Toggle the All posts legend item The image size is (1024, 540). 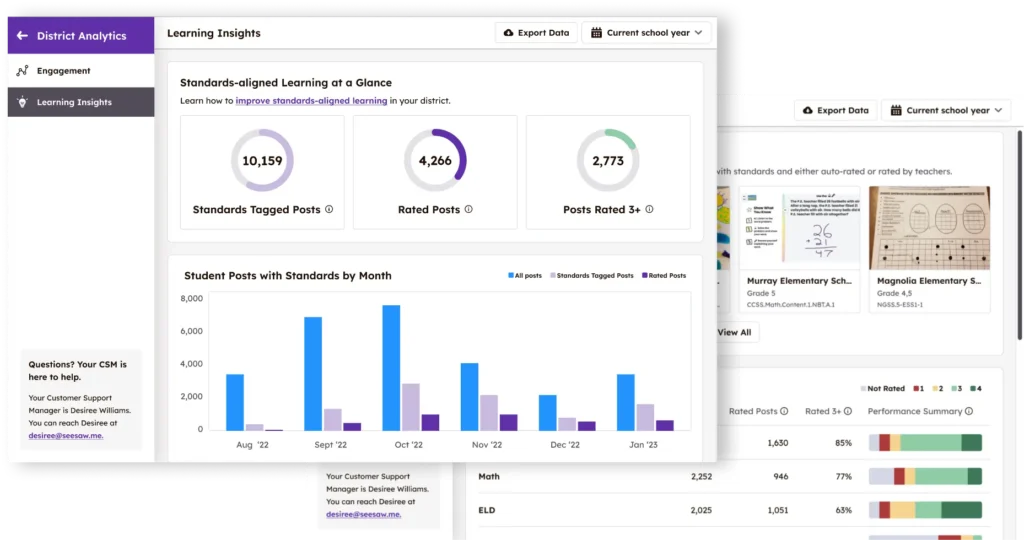(x=524, y=275)
